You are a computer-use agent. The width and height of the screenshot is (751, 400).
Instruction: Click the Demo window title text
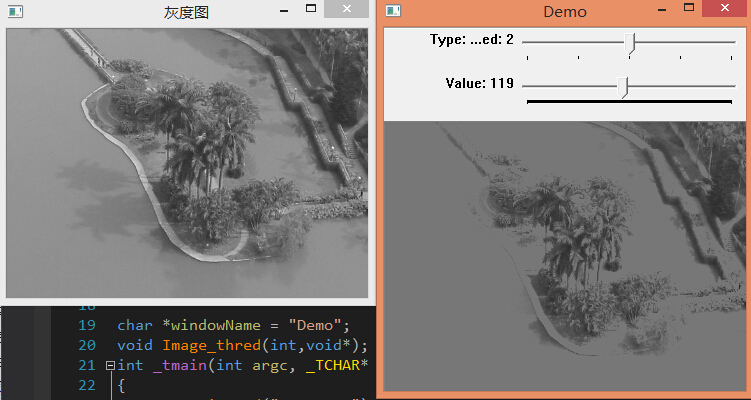coord(565,11)
